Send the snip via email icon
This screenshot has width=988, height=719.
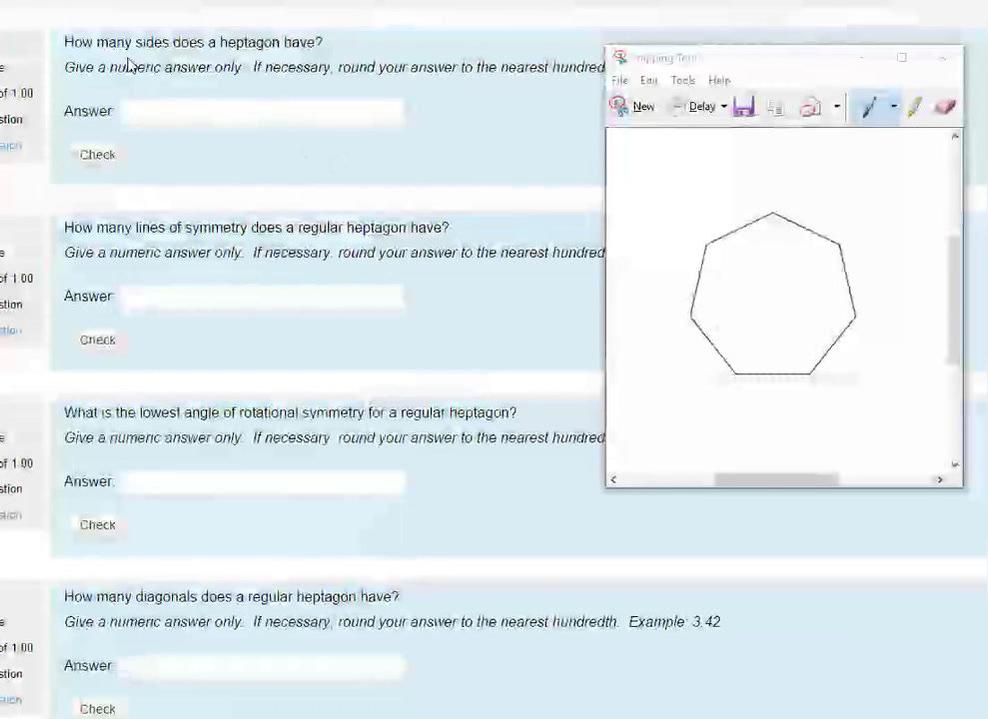(x=810, y=107)
